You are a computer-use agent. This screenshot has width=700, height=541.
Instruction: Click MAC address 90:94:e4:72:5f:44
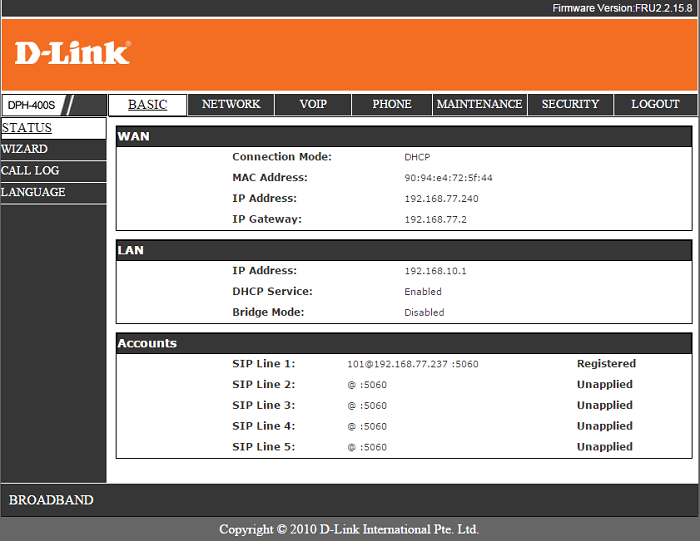448,178
